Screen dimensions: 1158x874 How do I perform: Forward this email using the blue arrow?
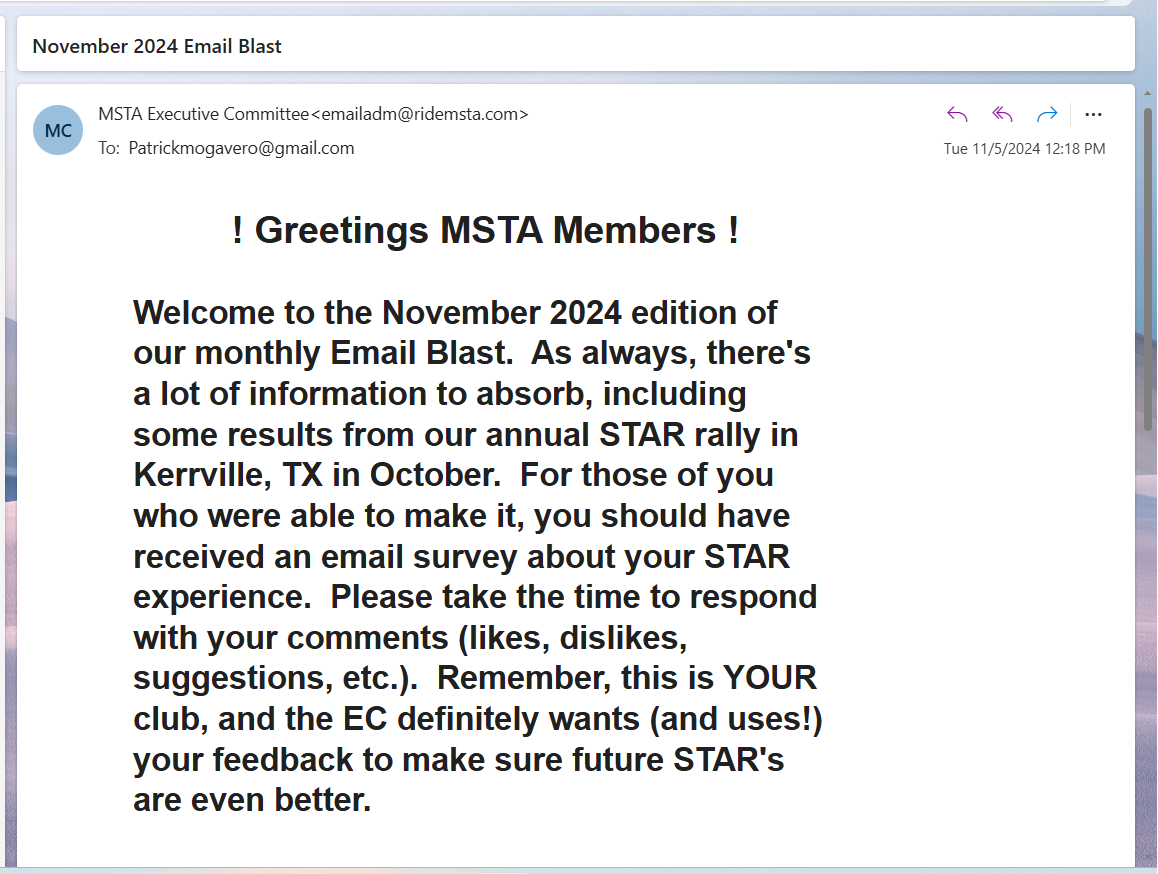pyautogui.click(x=1047, y=114)
